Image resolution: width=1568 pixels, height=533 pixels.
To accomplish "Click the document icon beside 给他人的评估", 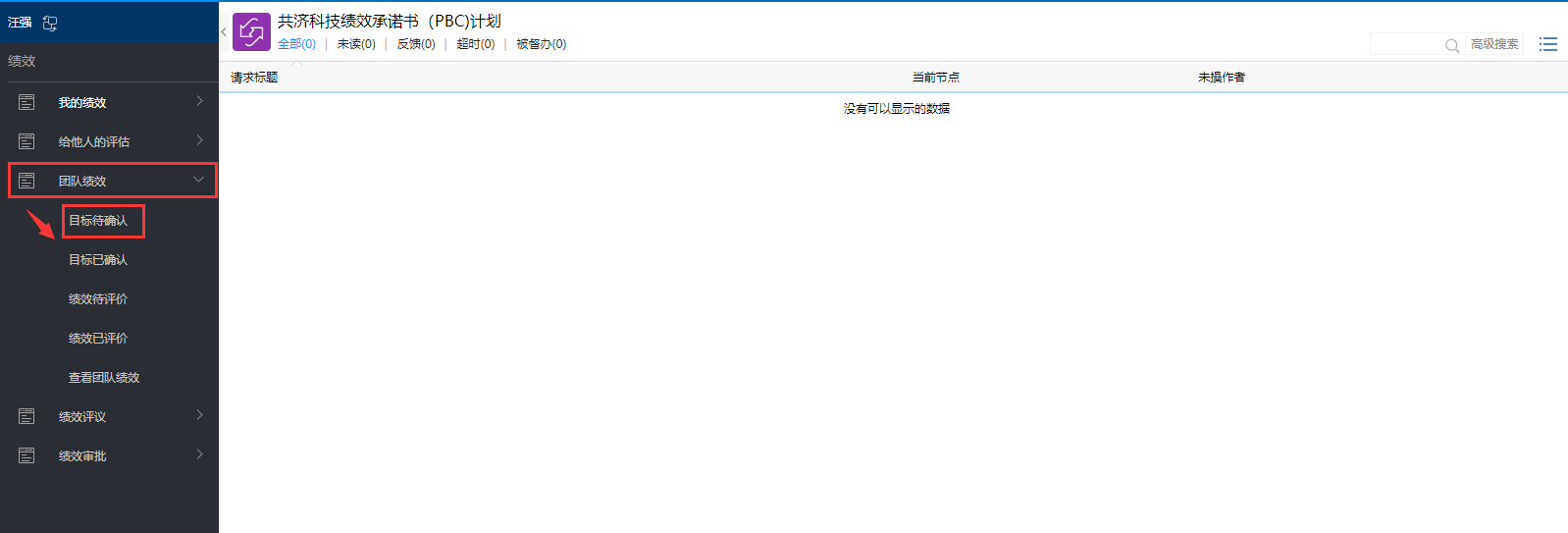I will (26, 141).
